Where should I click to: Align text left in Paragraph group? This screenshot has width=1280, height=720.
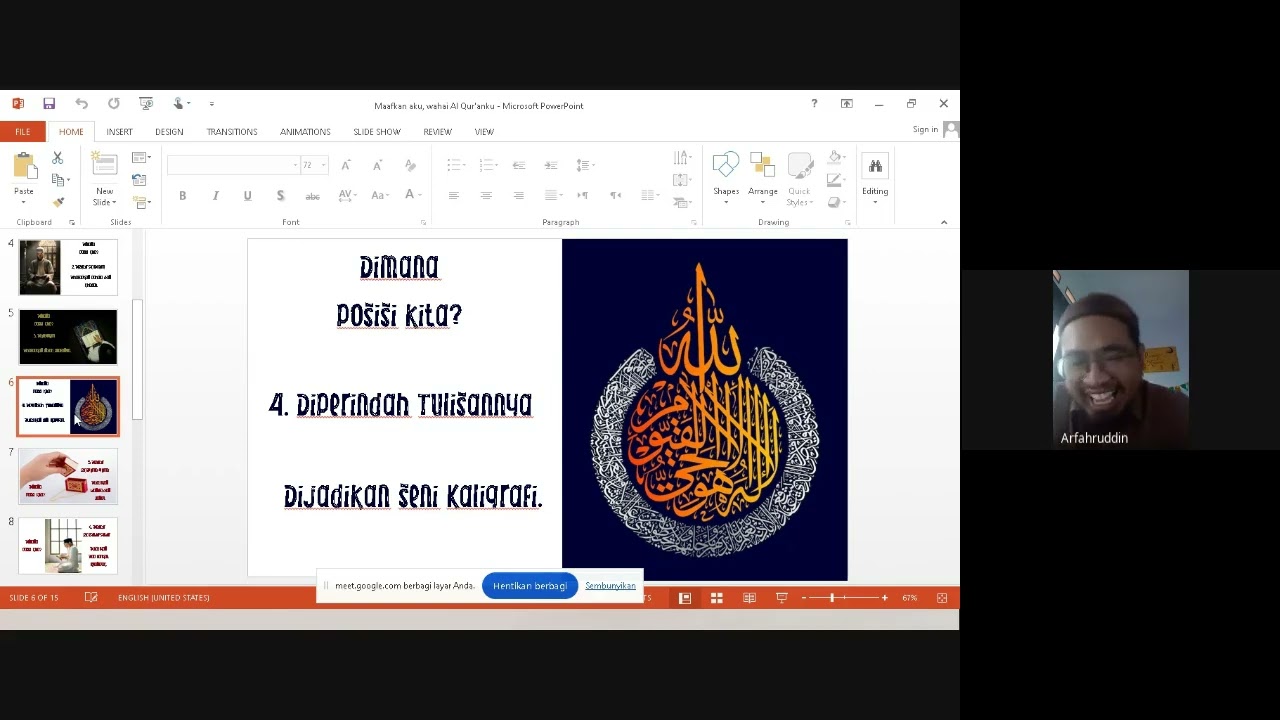click(454, 195)
